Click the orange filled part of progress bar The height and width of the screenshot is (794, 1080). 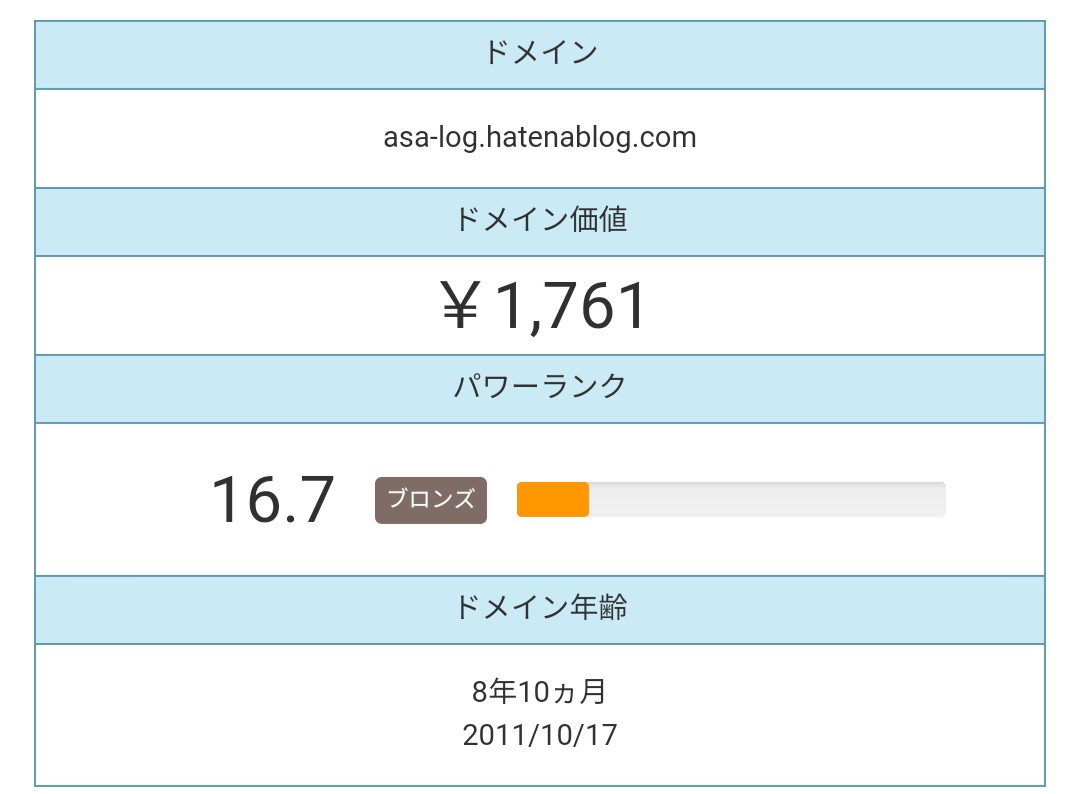pos(552,499)
